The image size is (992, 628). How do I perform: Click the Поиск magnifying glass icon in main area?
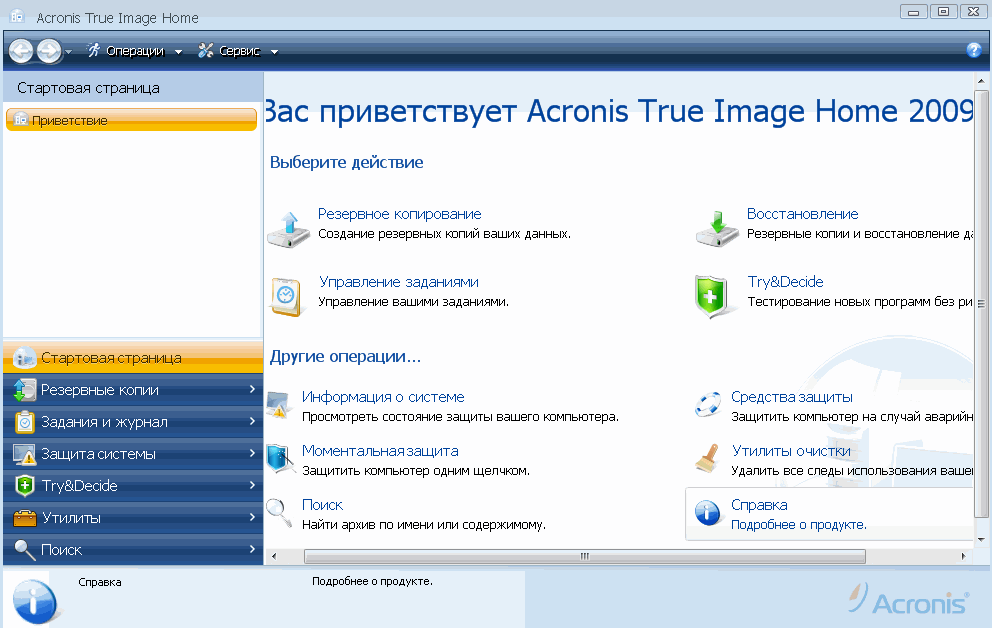[278, 512]
